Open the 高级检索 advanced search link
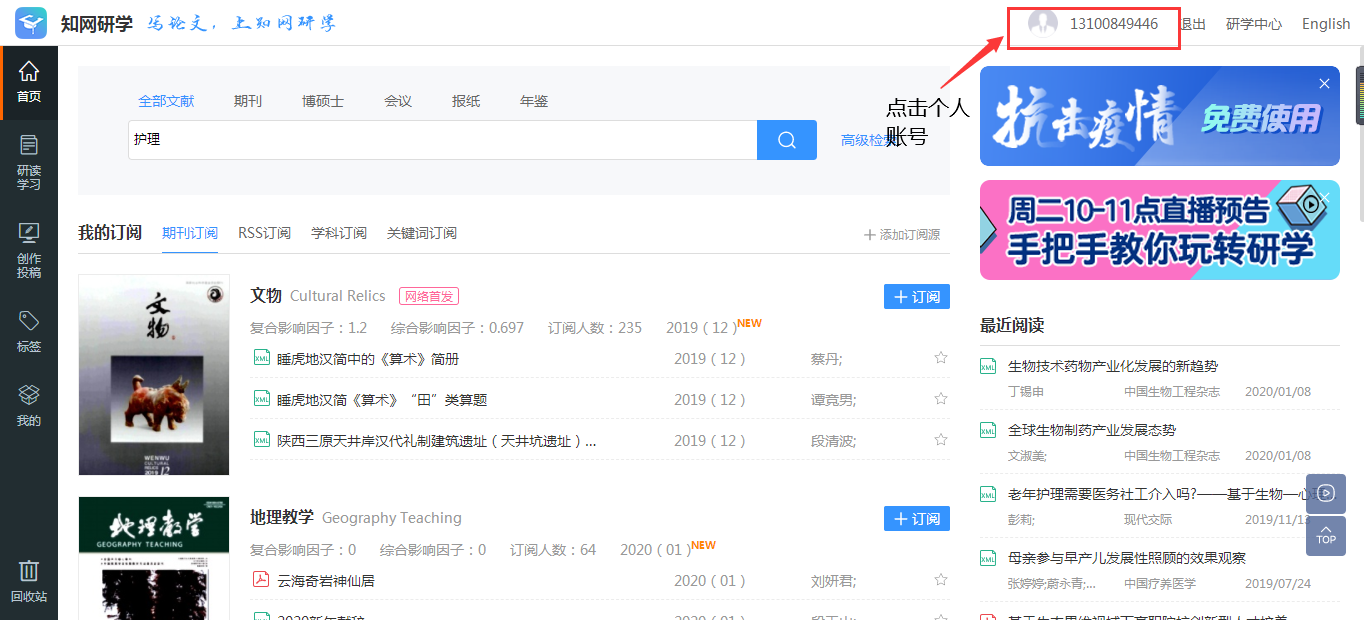Image resolution: width=1364 pixels, height=620 pixels. [x=864, y=140]
